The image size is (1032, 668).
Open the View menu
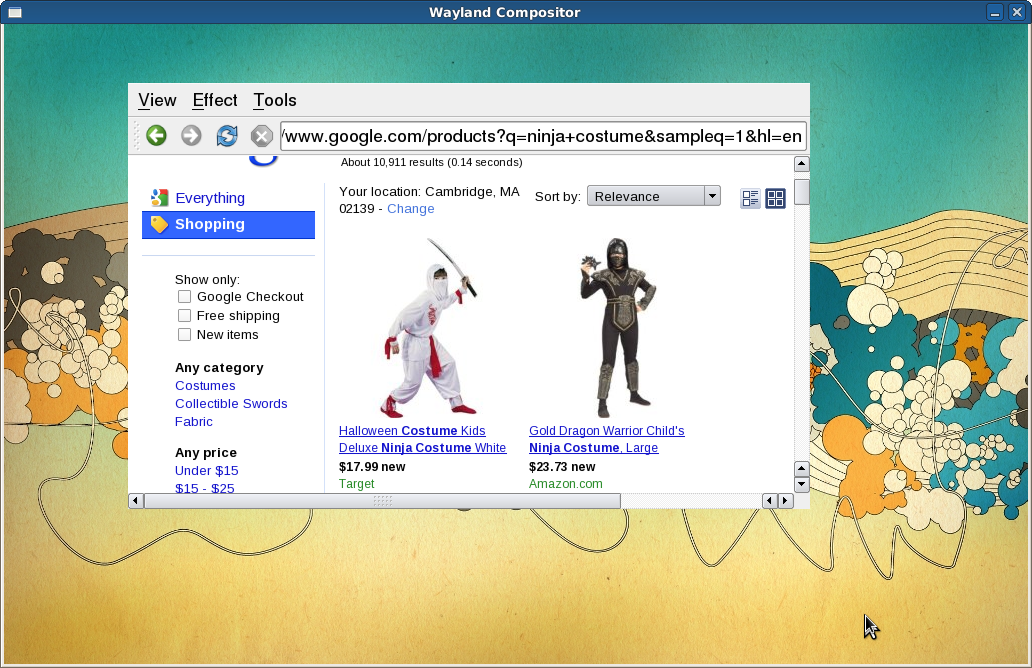(x=157, y=100)
